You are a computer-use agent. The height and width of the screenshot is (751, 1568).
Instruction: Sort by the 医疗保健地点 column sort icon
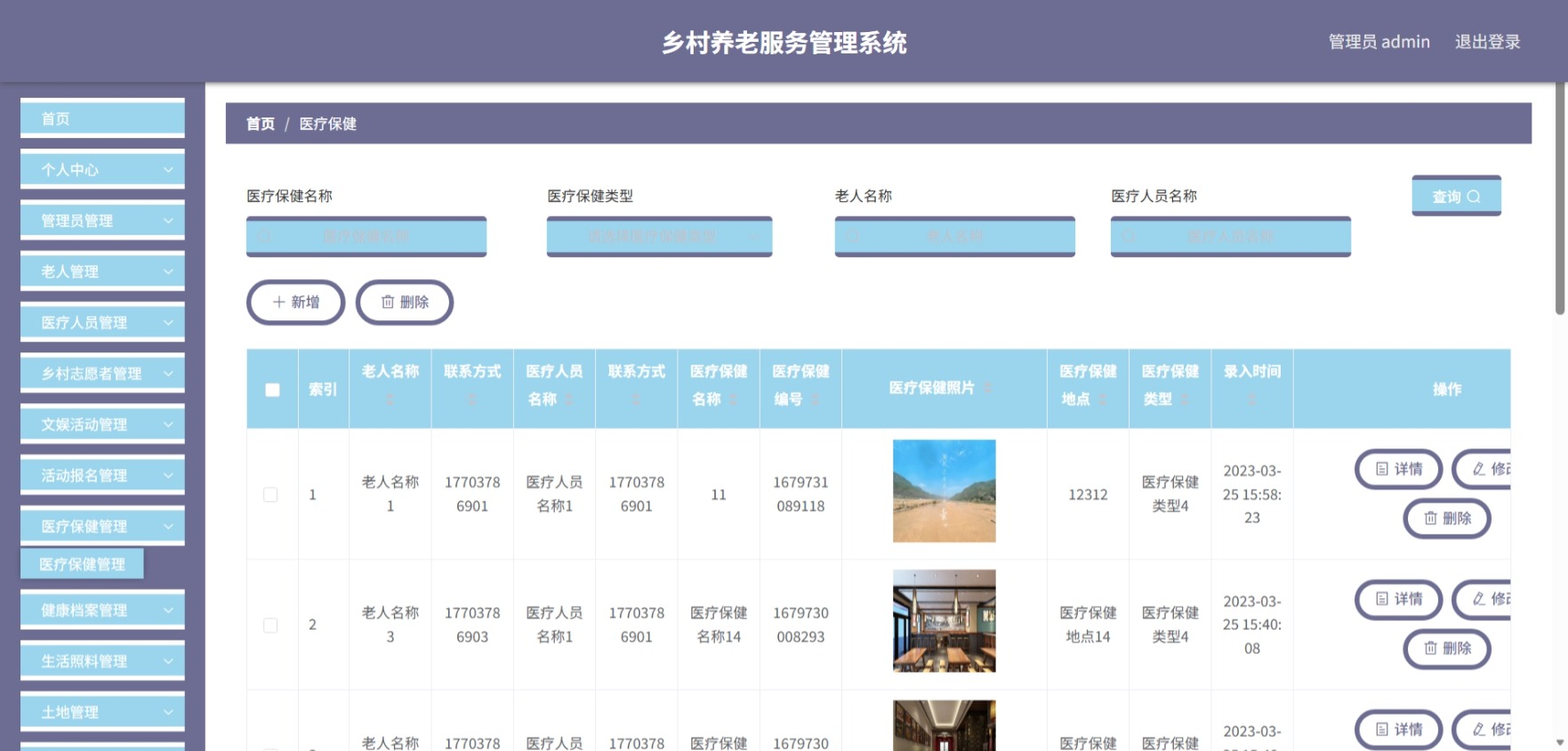1103,400
